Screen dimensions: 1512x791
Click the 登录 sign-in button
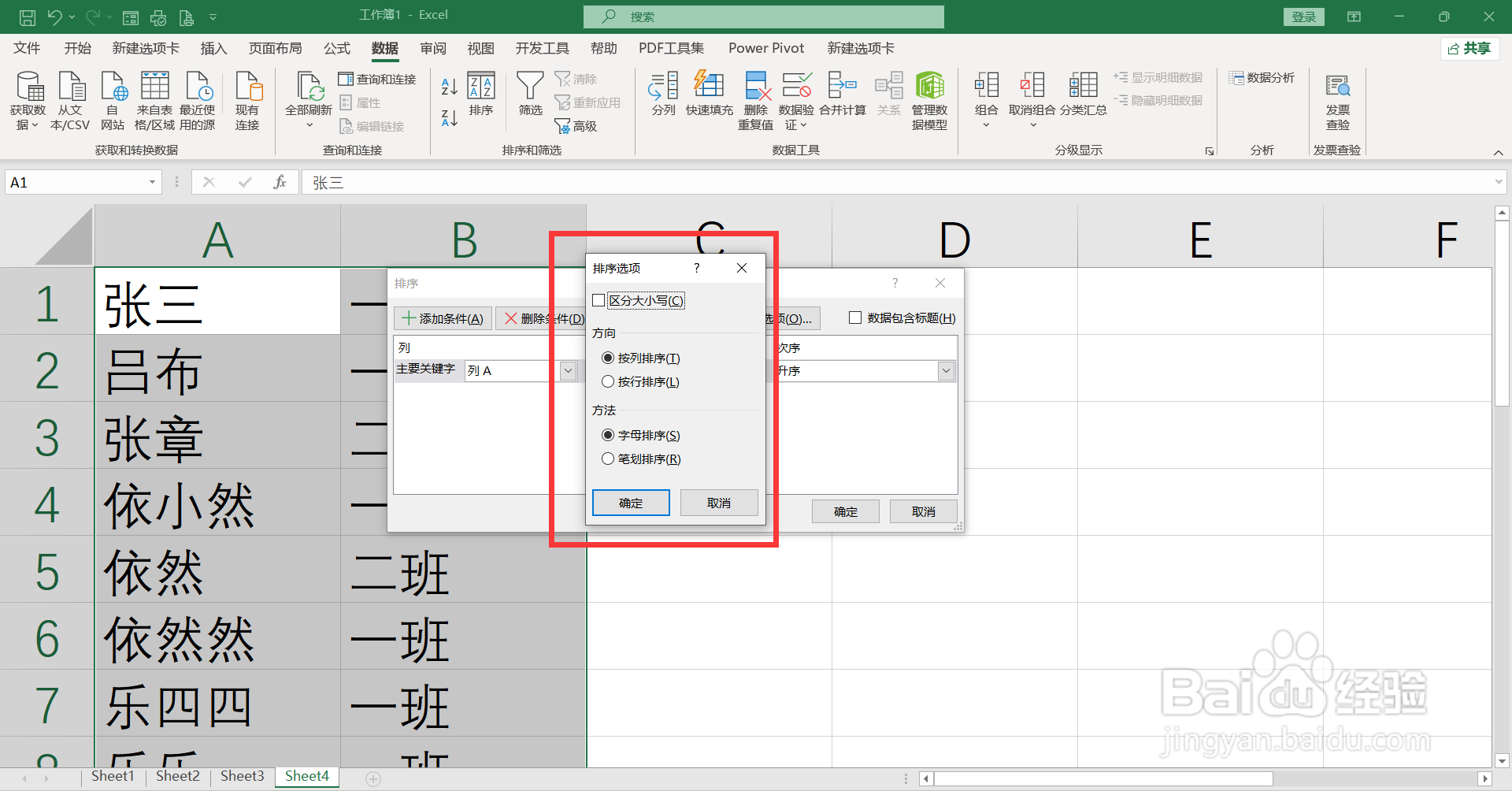point(1304,17)
